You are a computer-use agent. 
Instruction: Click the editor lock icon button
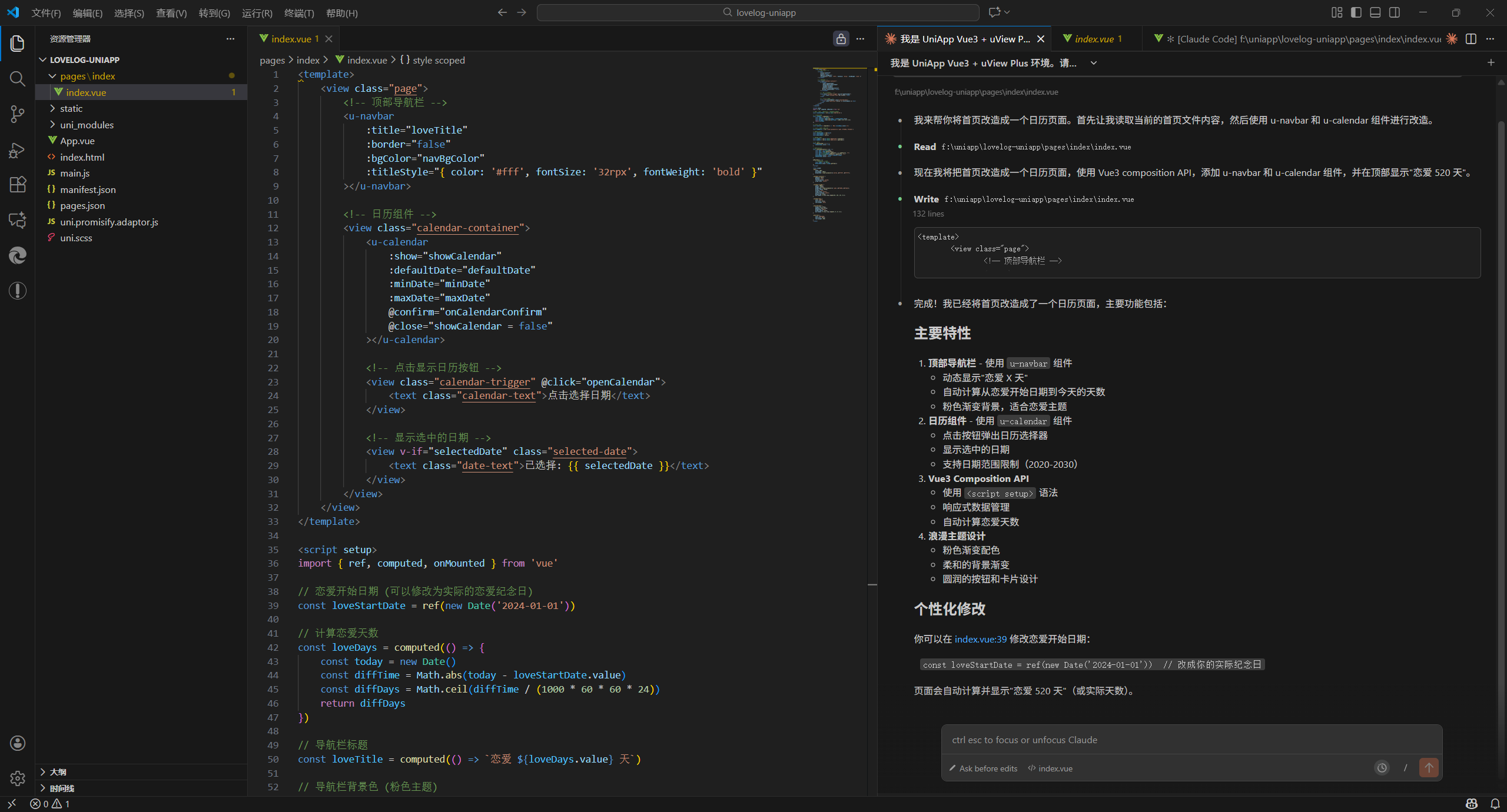click(x=841, y=39)
